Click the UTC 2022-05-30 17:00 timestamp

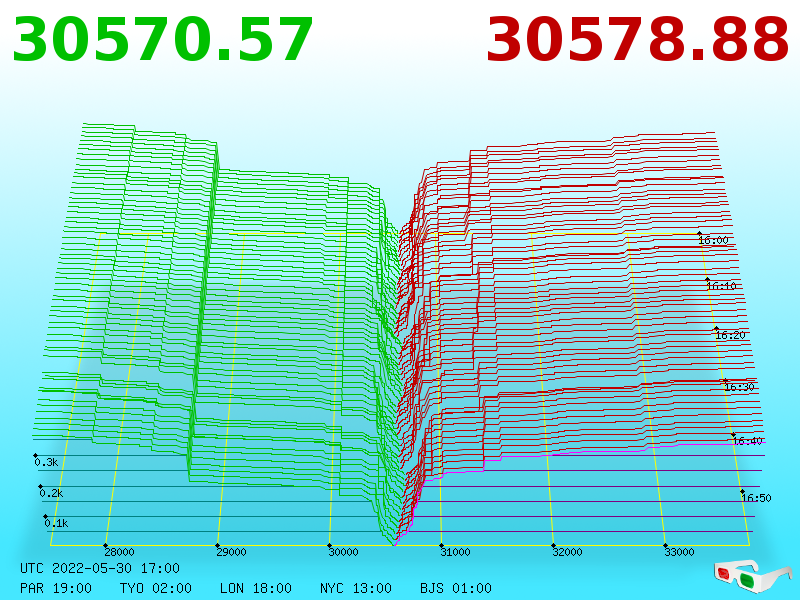click(100, 568)
